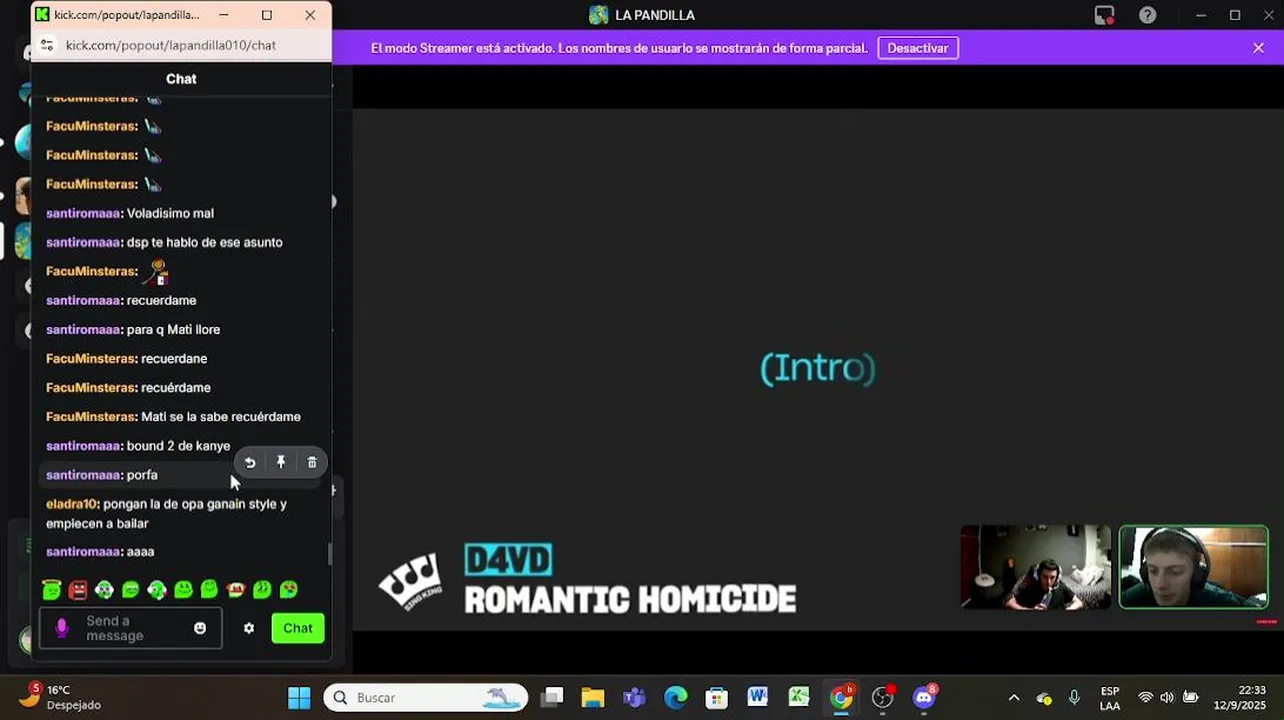Focus the Send a message input field
This screenshot has height=720, width=1284.
tap(130, 628)
